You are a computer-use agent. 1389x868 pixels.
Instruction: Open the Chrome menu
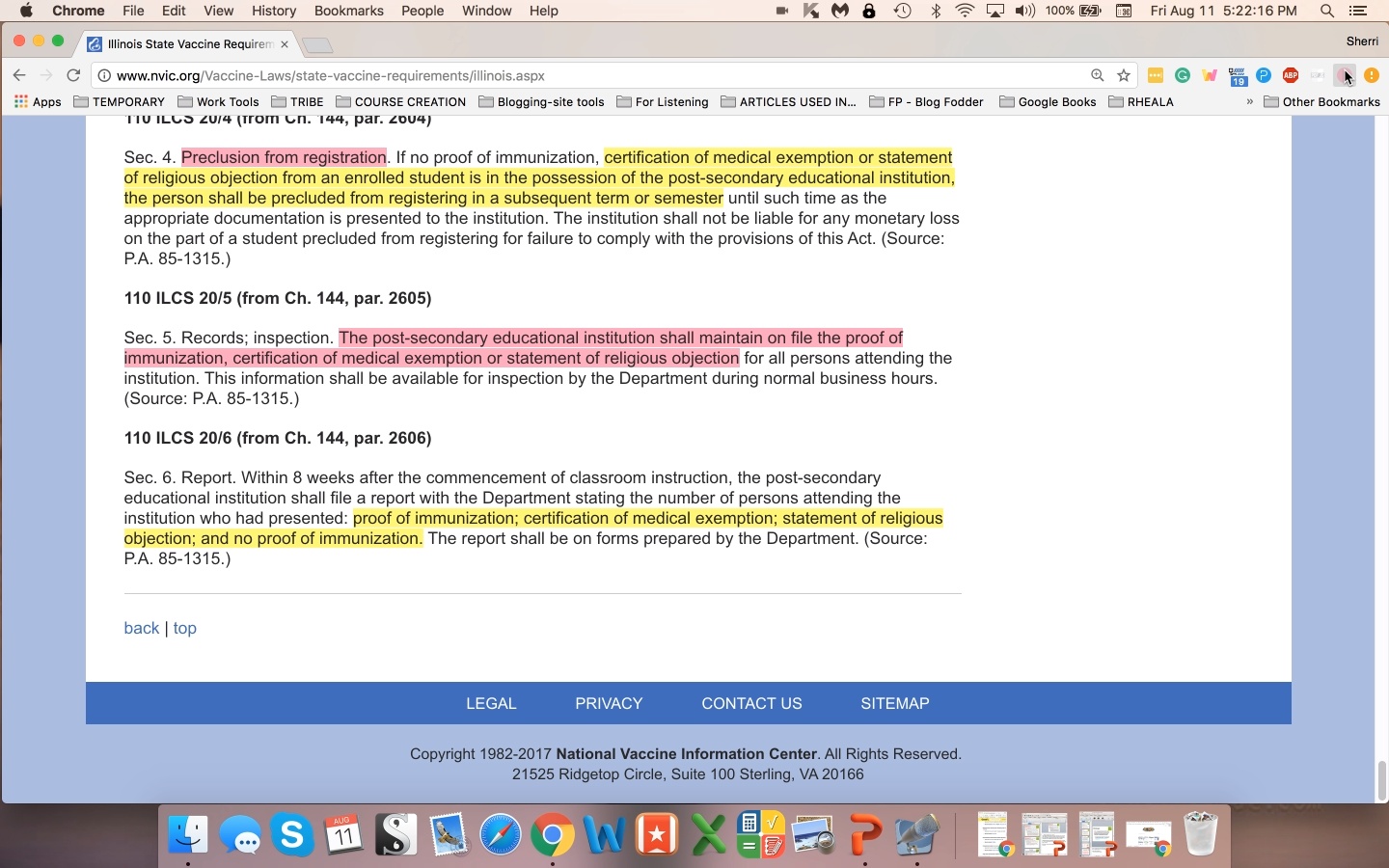point(78,11)
